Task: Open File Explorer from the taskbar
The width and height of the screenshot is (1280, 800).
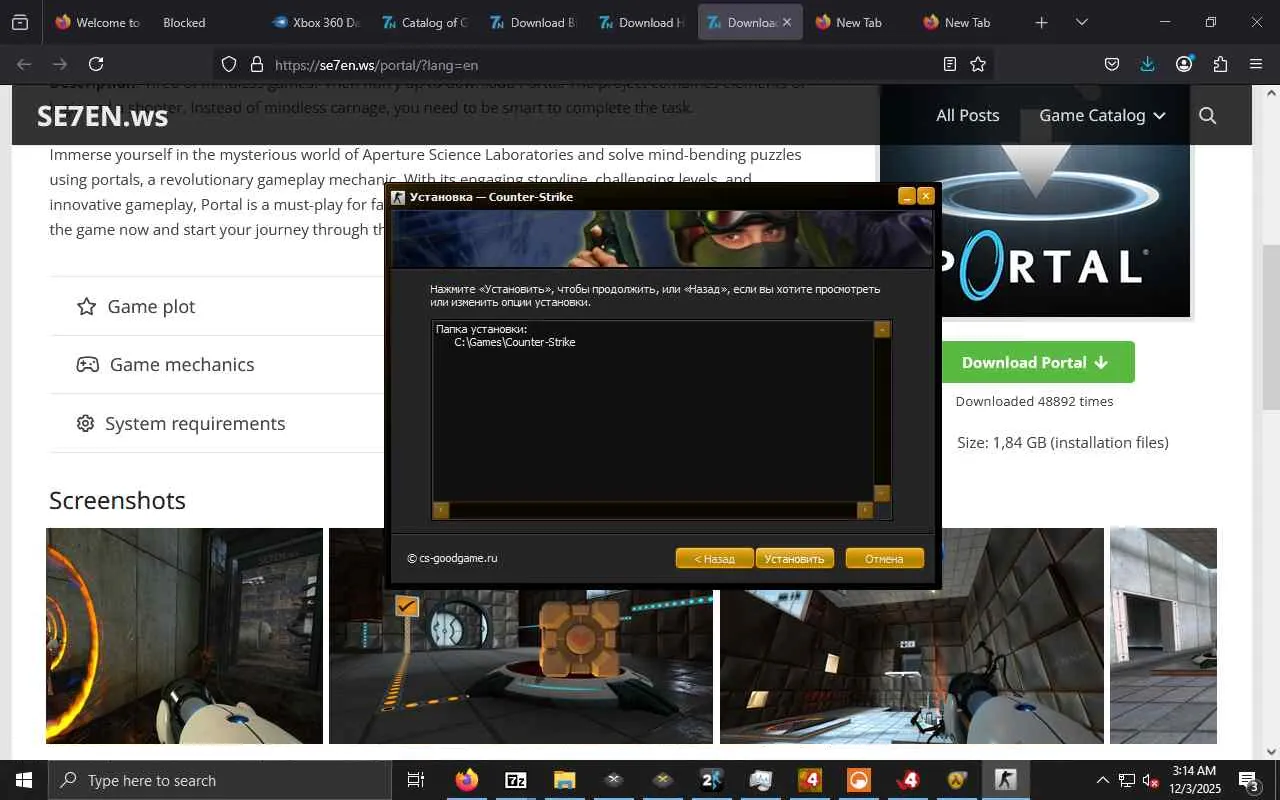Action: point(565,780)
